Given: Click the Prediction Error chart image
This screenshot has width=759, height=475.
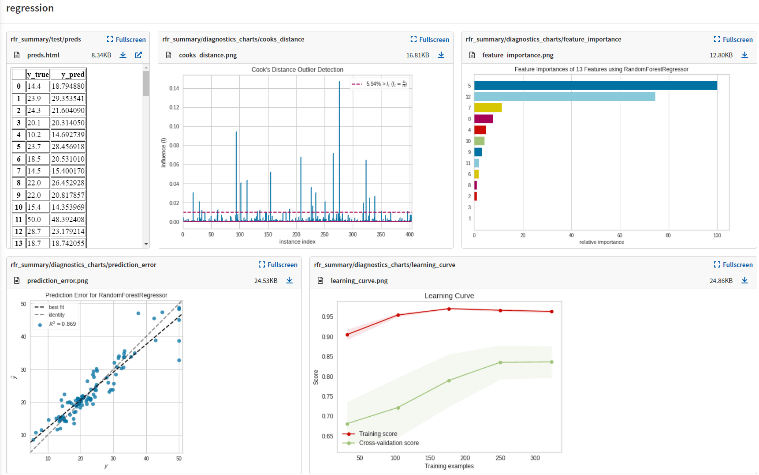Looking at the screenshot, I should 97,380.
